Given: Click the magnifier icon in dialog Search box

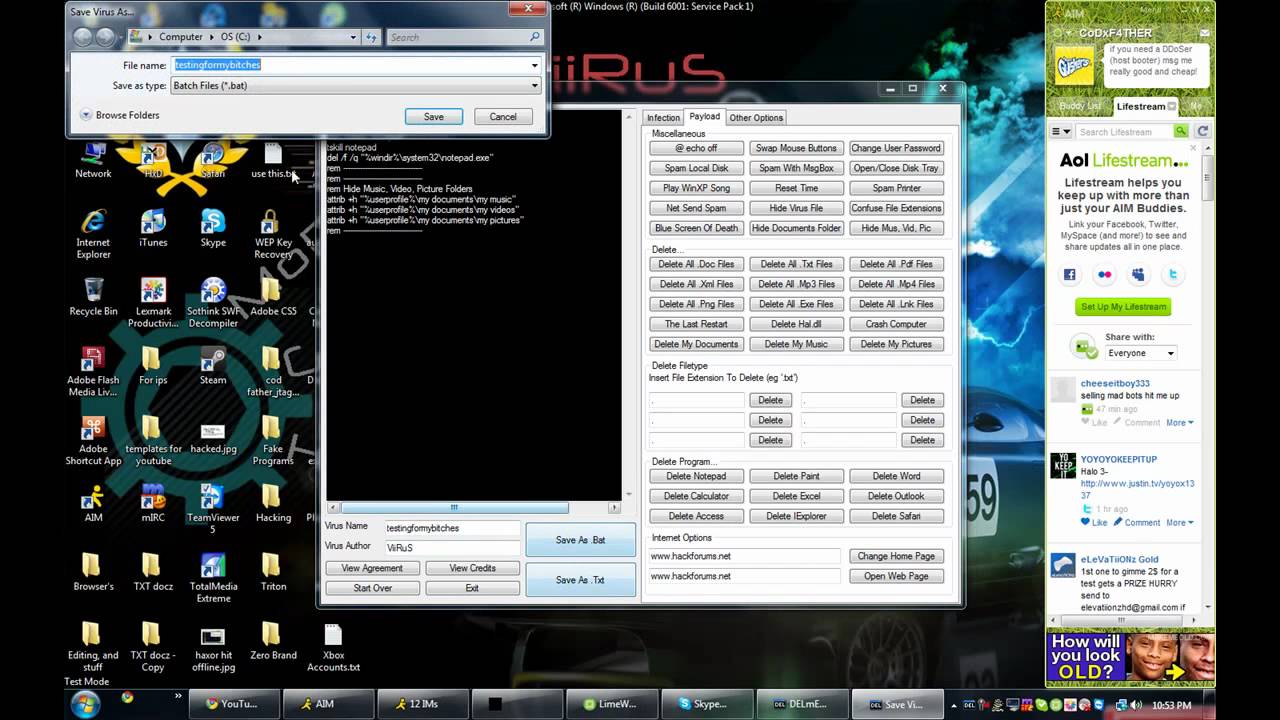Looking at the screenshot, I should [535, 37].
